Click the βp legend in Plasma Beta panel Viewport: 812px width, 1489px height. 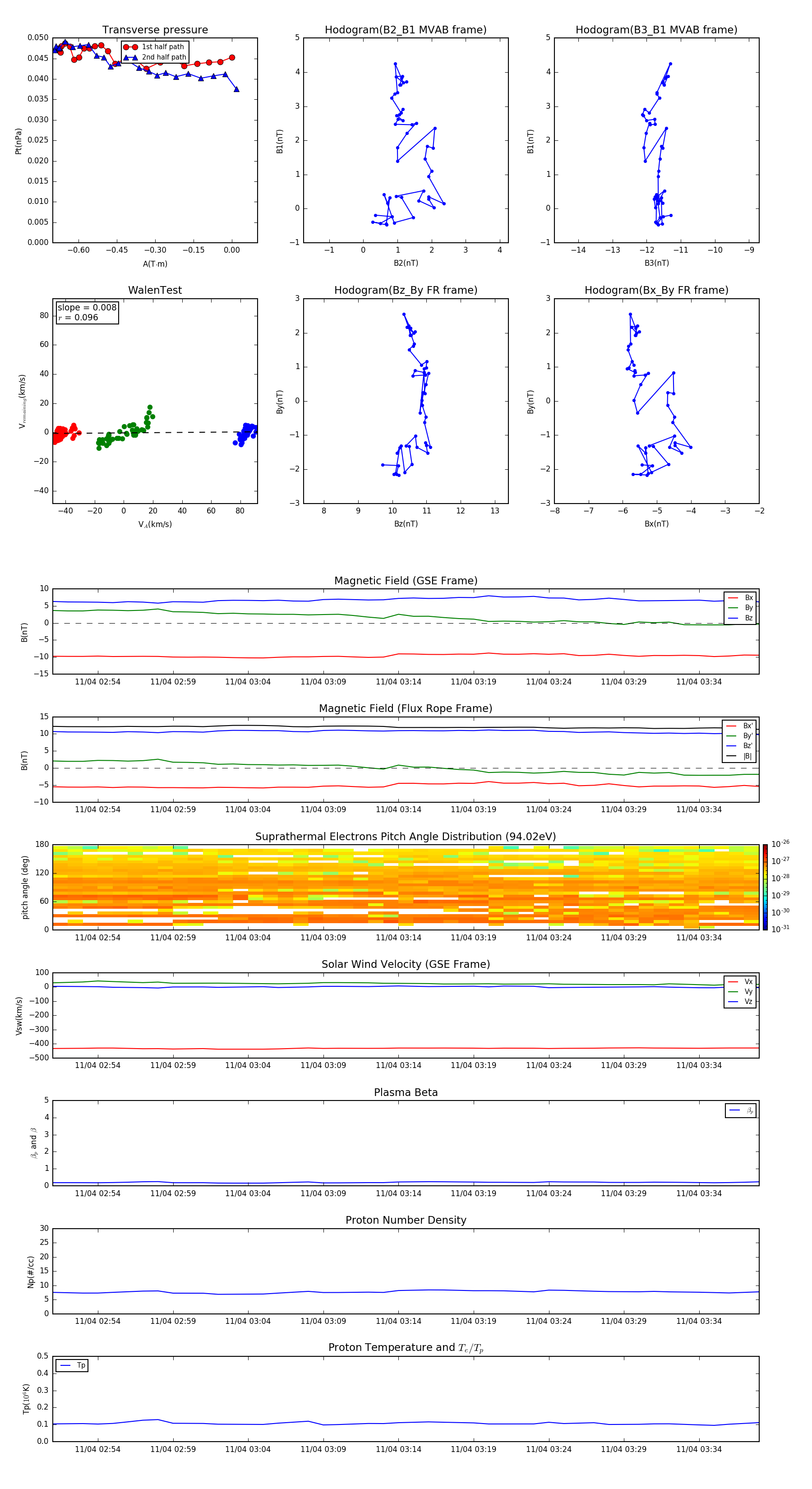click(741, 1110)
